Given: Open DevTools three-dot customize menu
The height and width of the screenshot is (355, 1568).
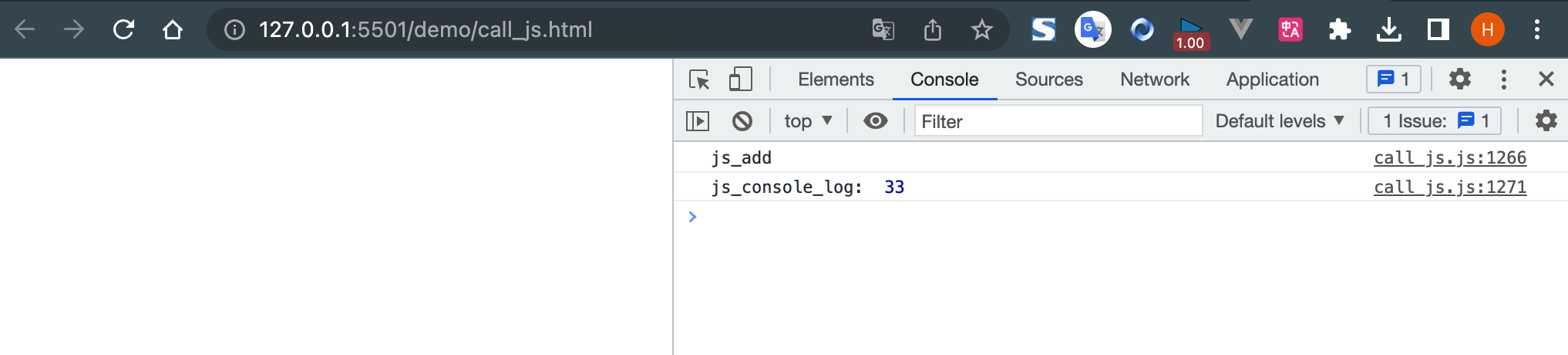Looking at the screenshot, I should coord(1503,79).
